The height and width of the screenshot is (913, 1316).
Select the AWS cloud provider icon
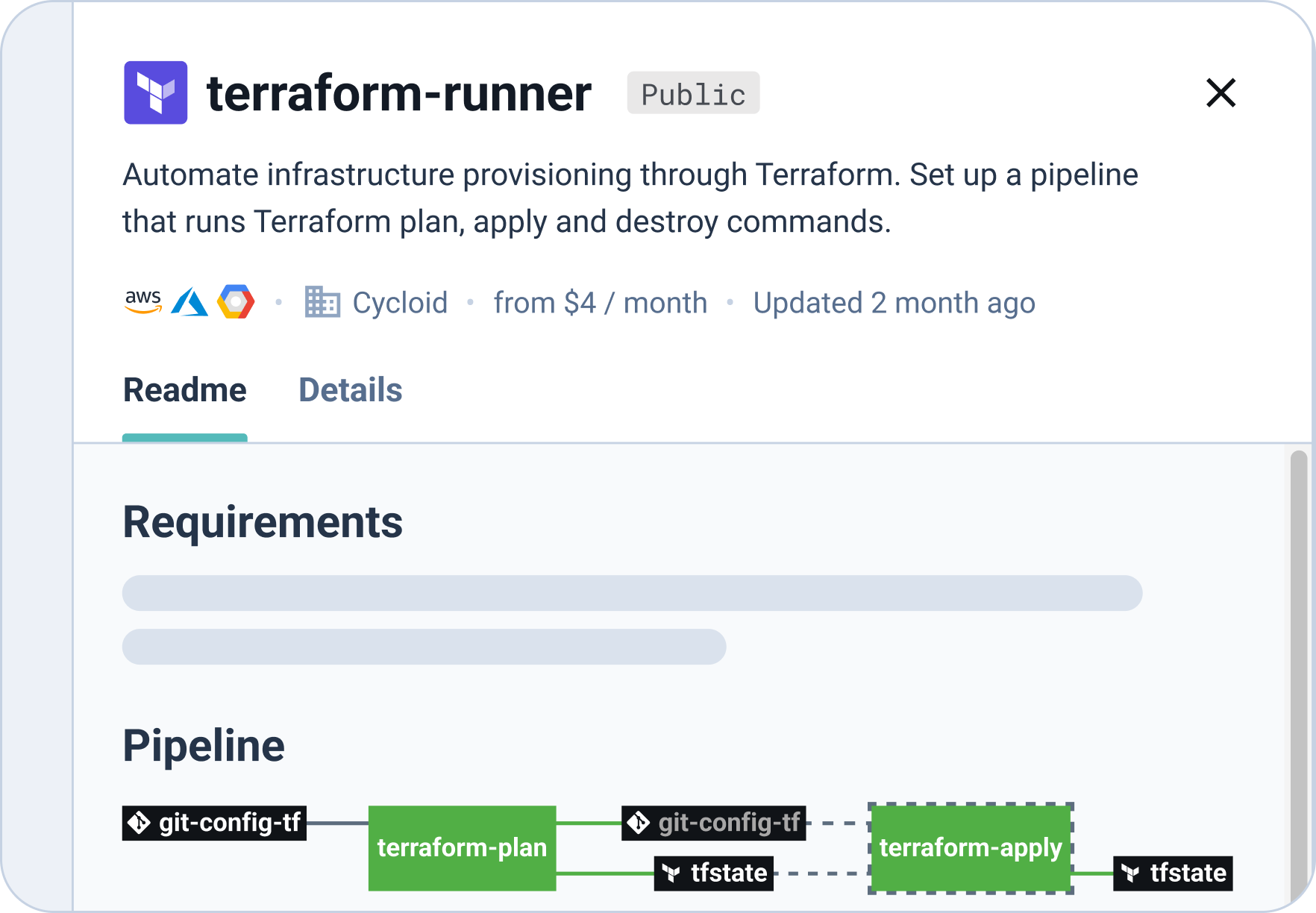pos(144,301)
